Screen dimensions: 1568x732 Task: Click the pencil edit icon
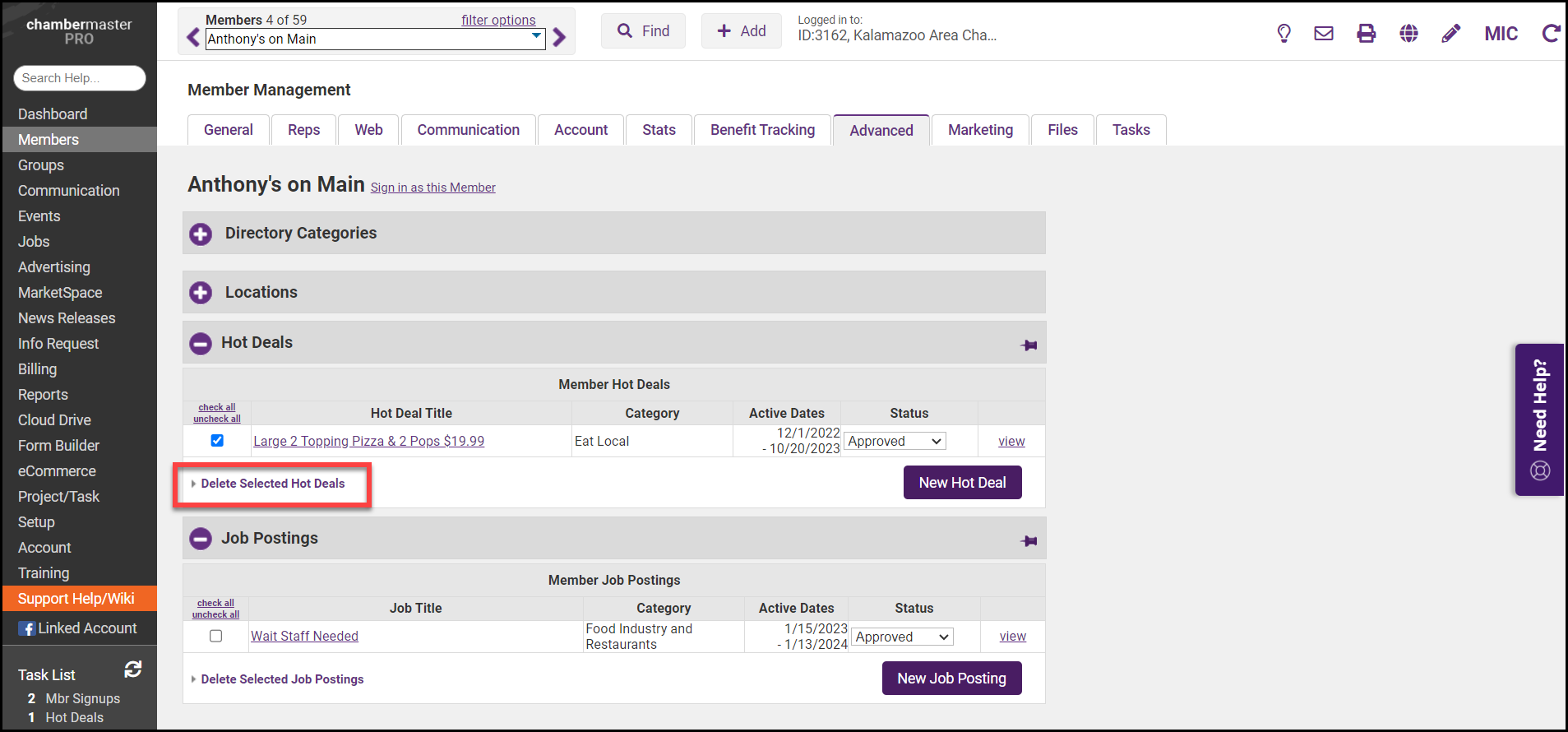[1451, 33]
